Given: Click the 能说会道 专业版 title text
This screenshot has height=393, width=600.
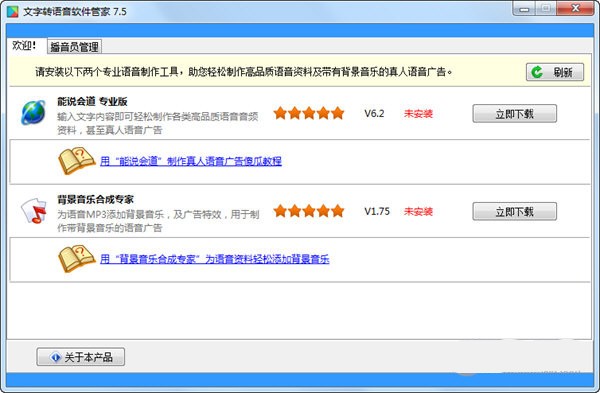Looking at the screenshot, I should pyautogui.click(x=92, y=101).
